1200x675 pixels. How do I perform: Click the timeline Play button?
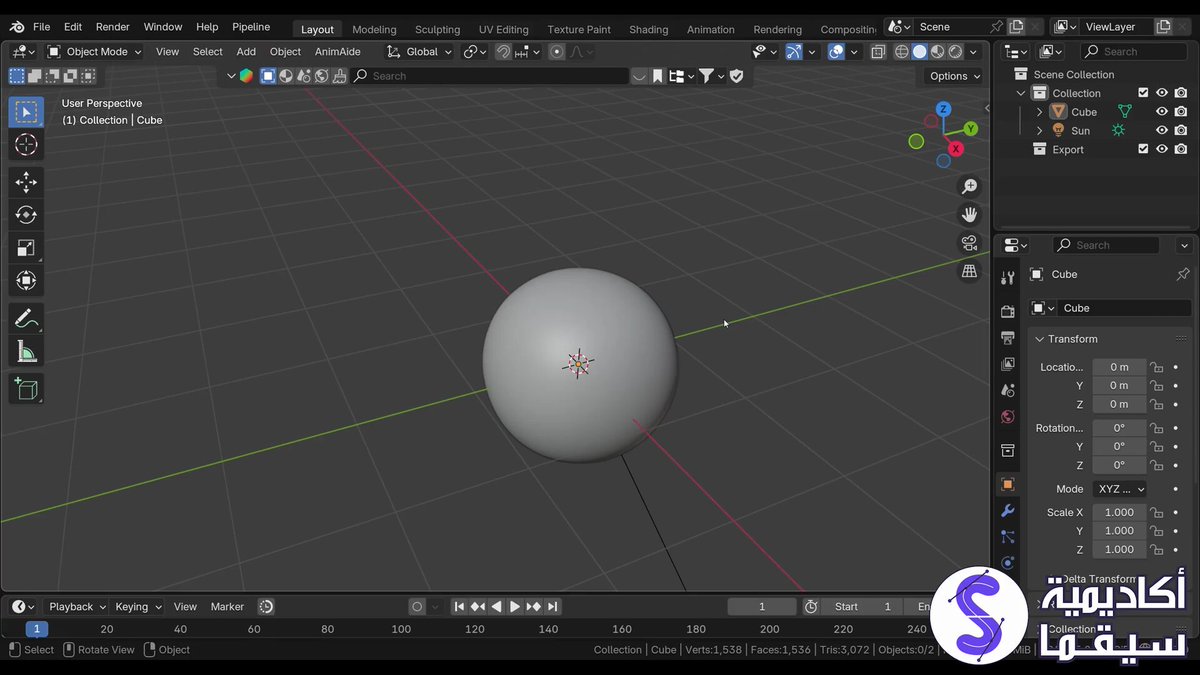pos(515,606)
